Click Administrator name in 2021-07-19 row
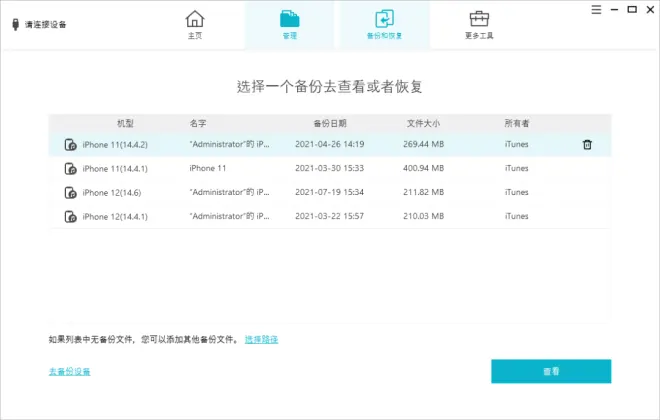Image resolution: width=660 pixels, height=420 pixels. point(229,192)
